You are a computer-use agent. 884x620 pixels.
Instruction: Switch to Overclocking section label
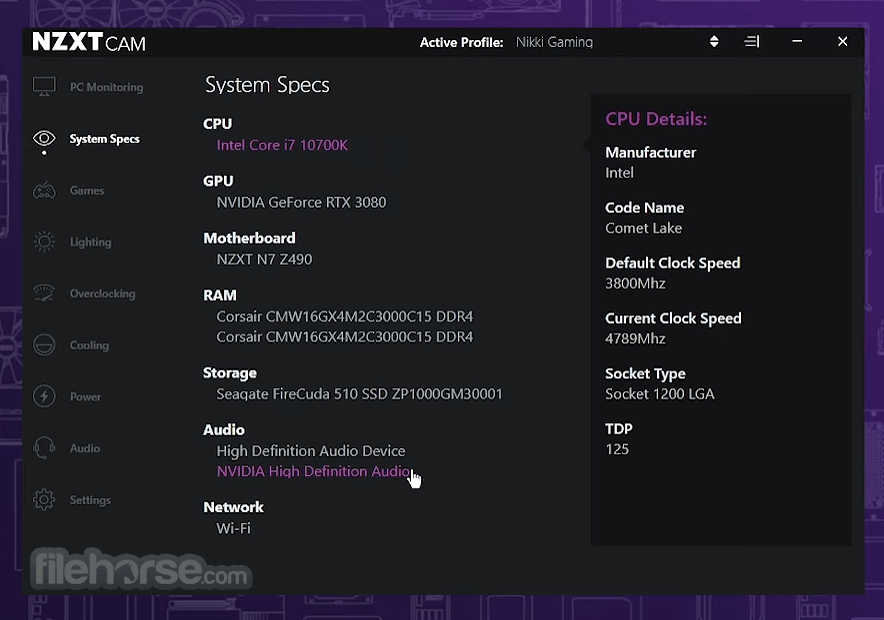103,294
